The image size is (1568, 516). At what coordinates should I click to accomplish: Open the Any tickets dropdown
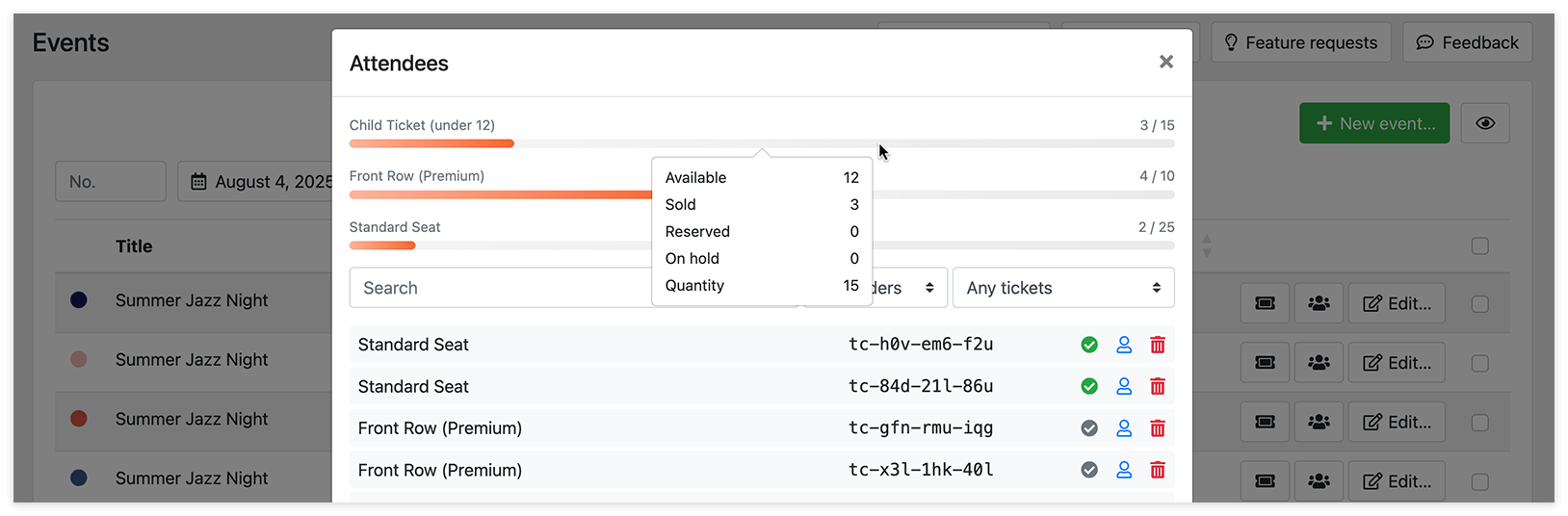(1063, 288)
